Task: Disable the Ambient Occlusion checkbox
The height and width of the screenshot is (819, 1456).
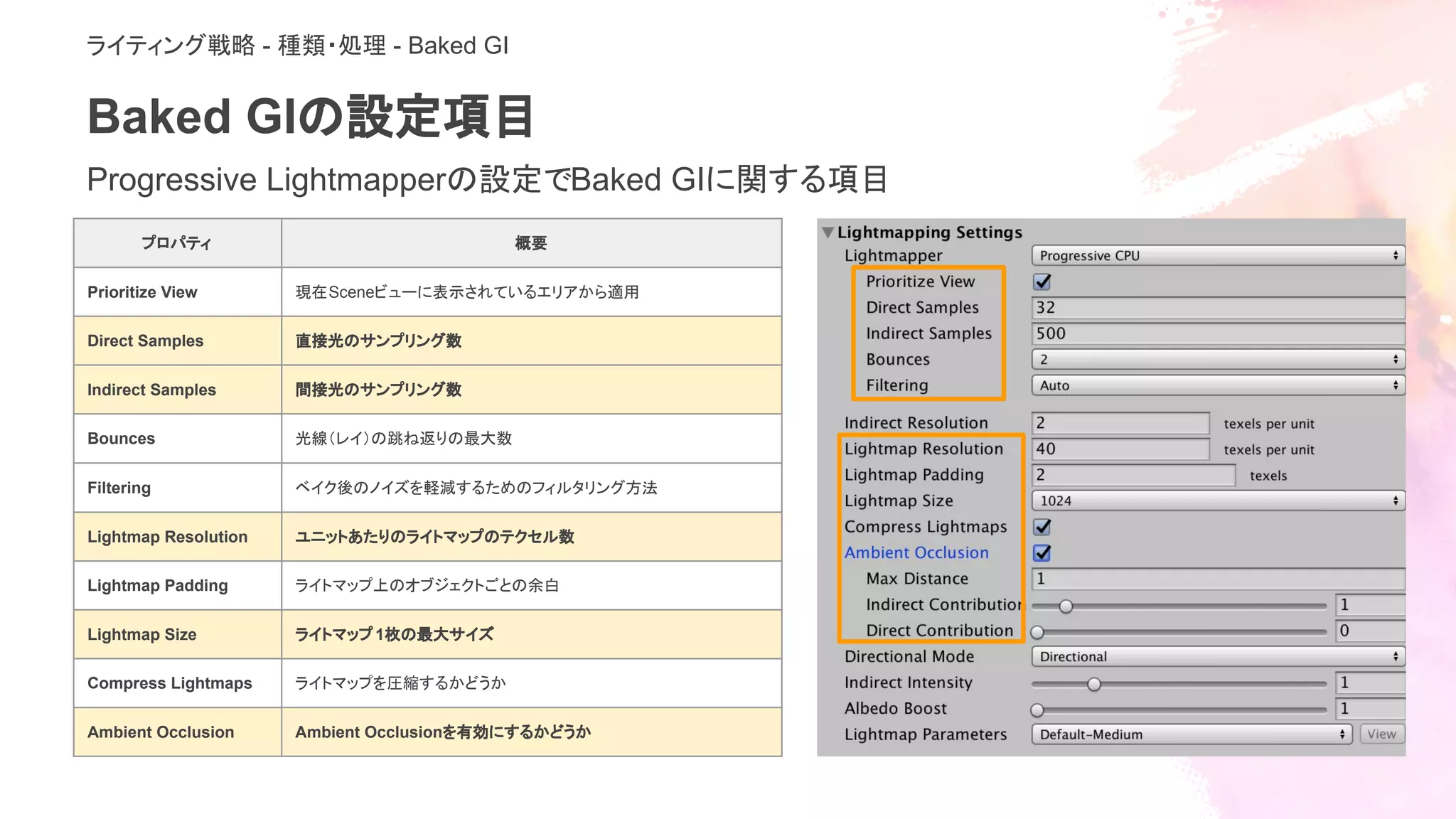Action: click(1042, 553)
